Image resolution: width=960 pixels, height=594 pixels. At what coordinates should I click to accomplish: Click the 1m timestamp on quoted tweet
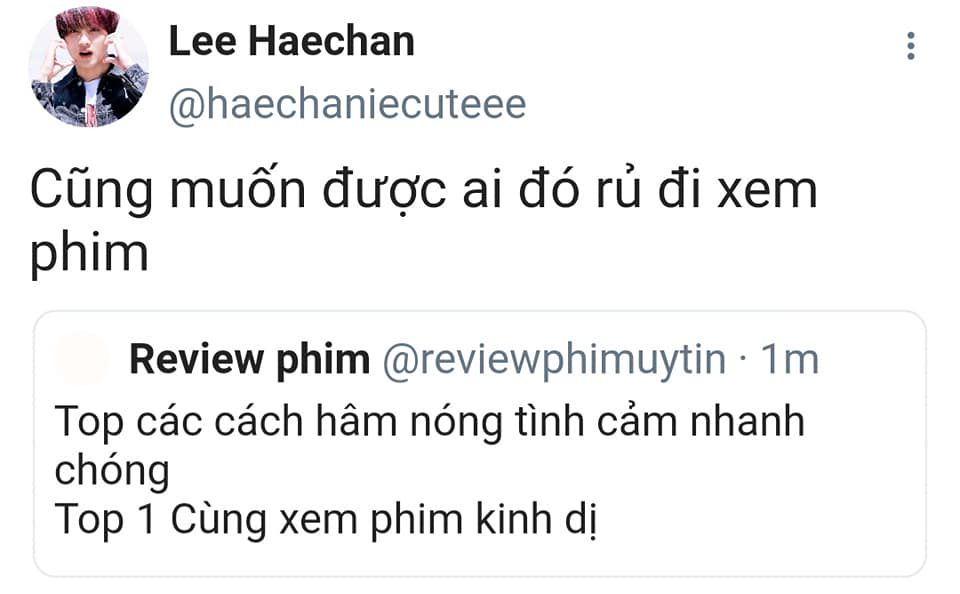[x=790, y=359]
